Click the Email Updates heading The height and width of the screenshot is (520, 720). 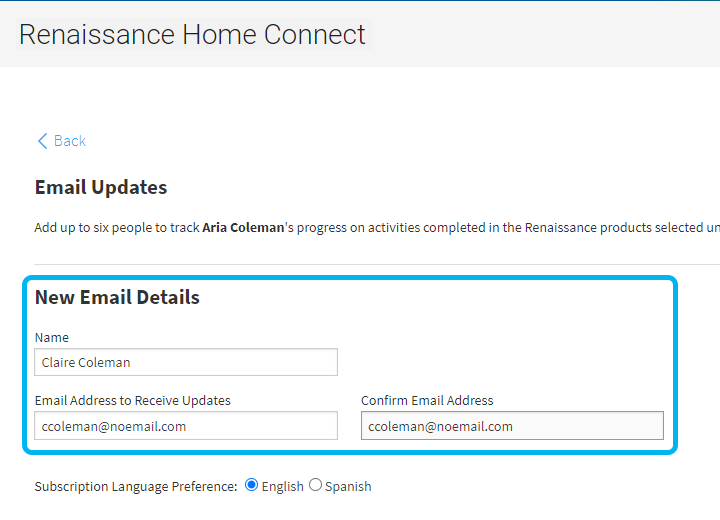101,187
